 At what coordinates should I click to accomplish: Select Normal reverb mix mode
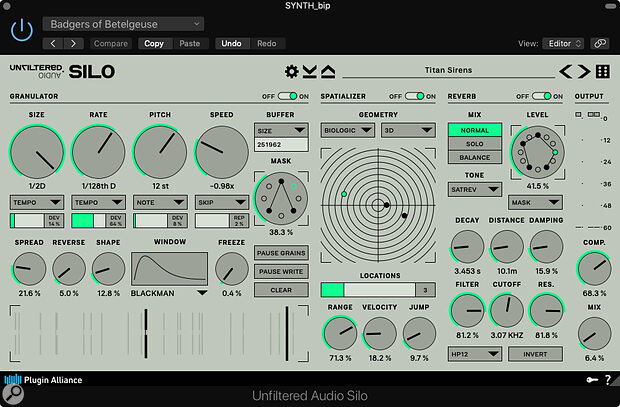(x=474, y=130)
